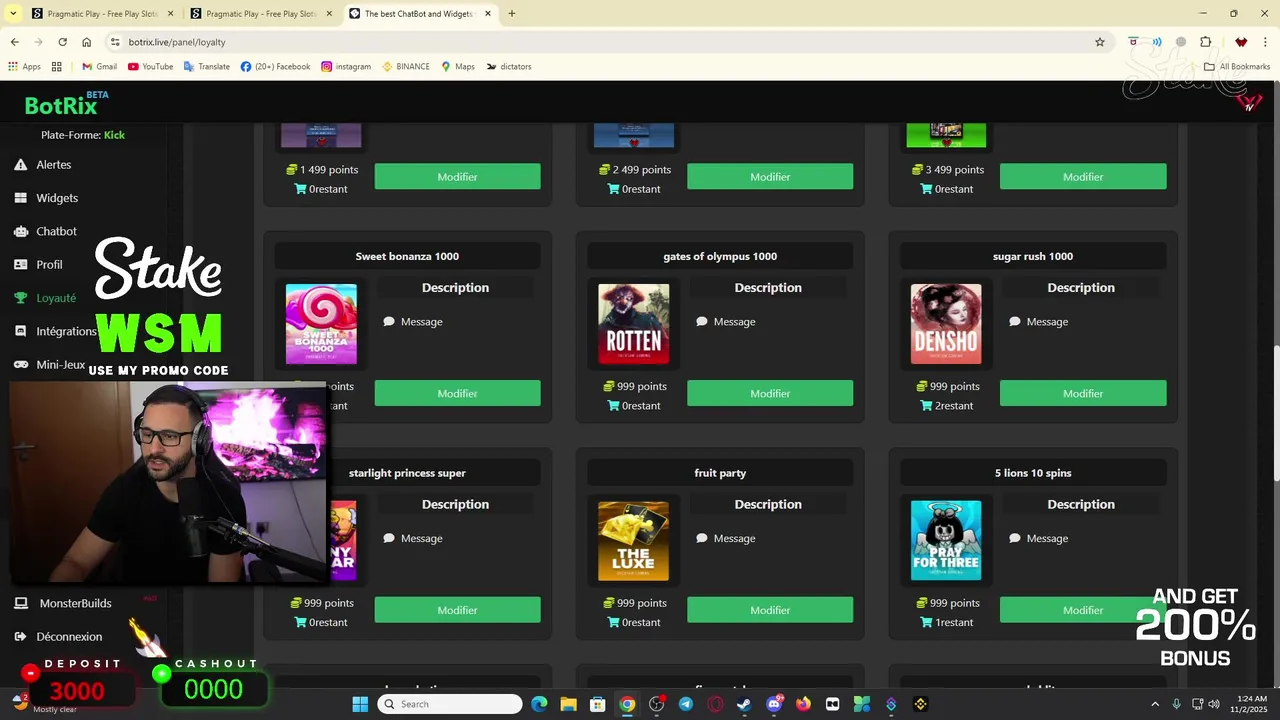Bookmark this page with the star icon

tap(1100, 42)
